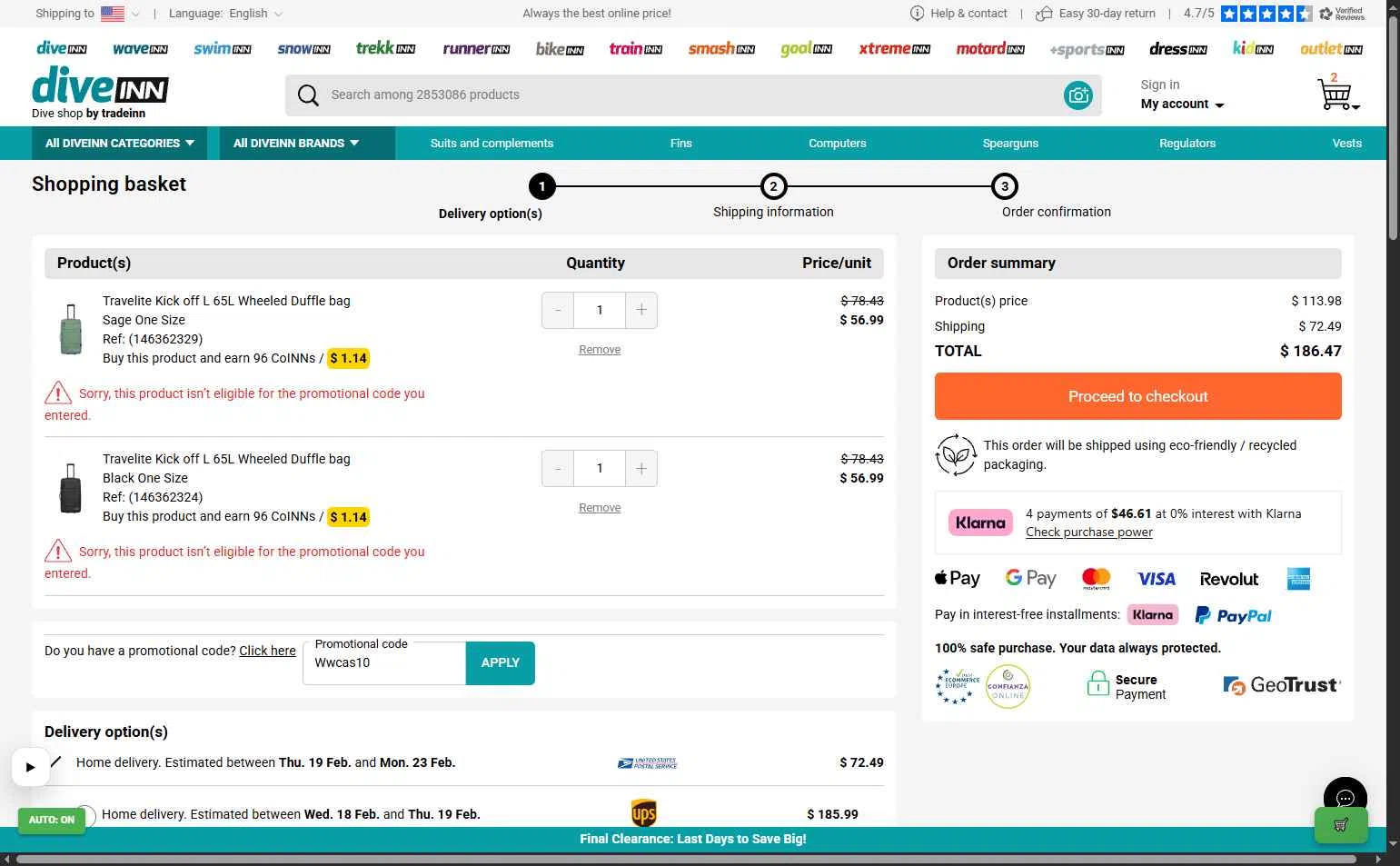Click the Sage duffle bag thumbnail
Image resolution: width=1400 pixels, height=866 pixels.
71,329
